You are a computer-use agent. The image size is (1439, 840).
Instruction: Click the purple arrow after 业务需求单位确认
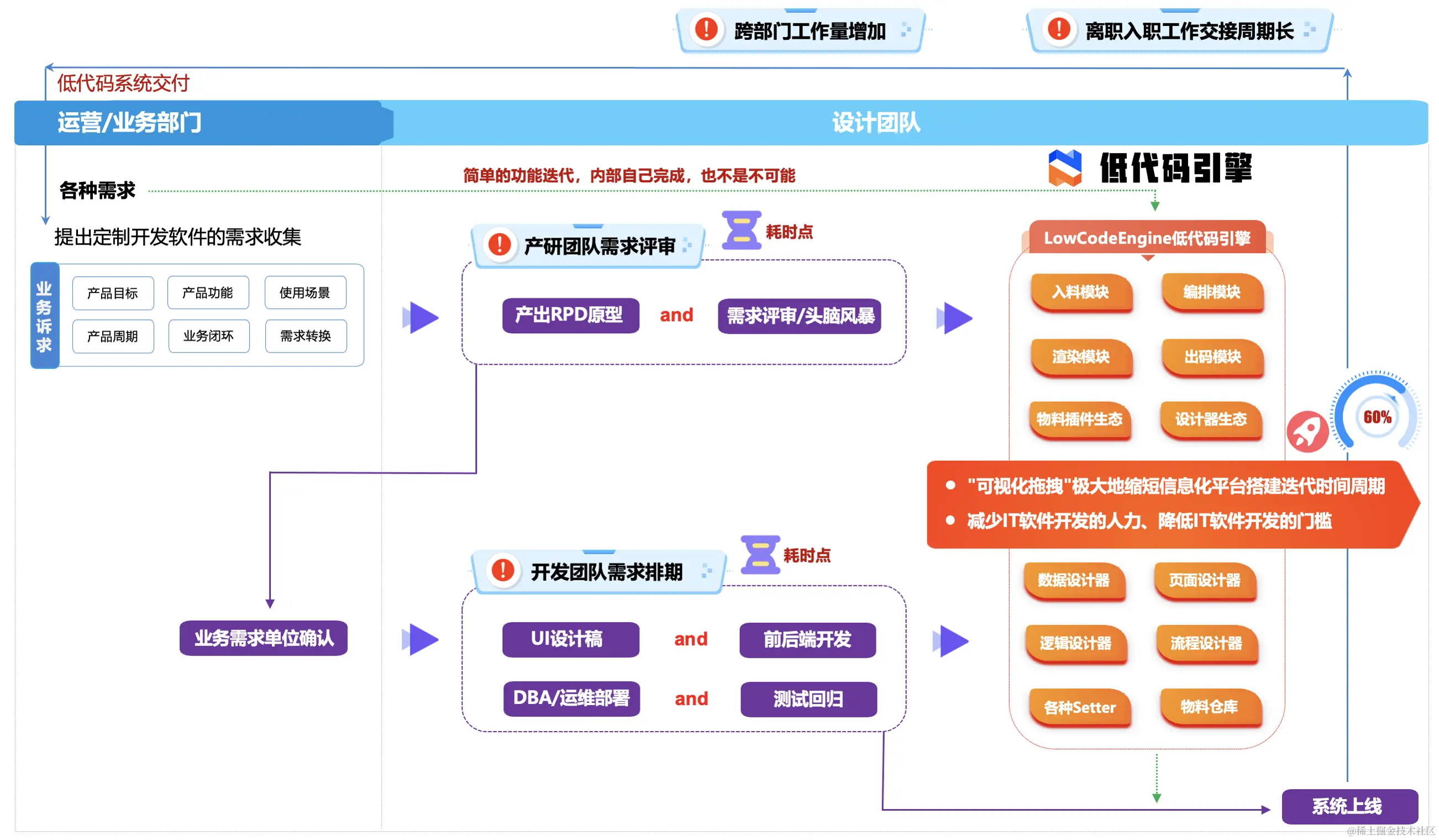pos(421,639)
